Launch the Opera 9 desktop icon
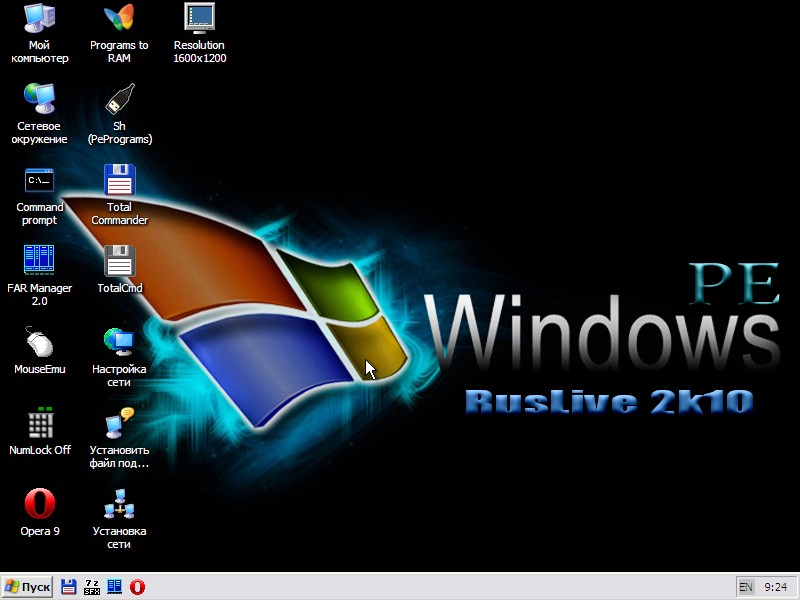800x600 pixels. click(x=40, y=512)
